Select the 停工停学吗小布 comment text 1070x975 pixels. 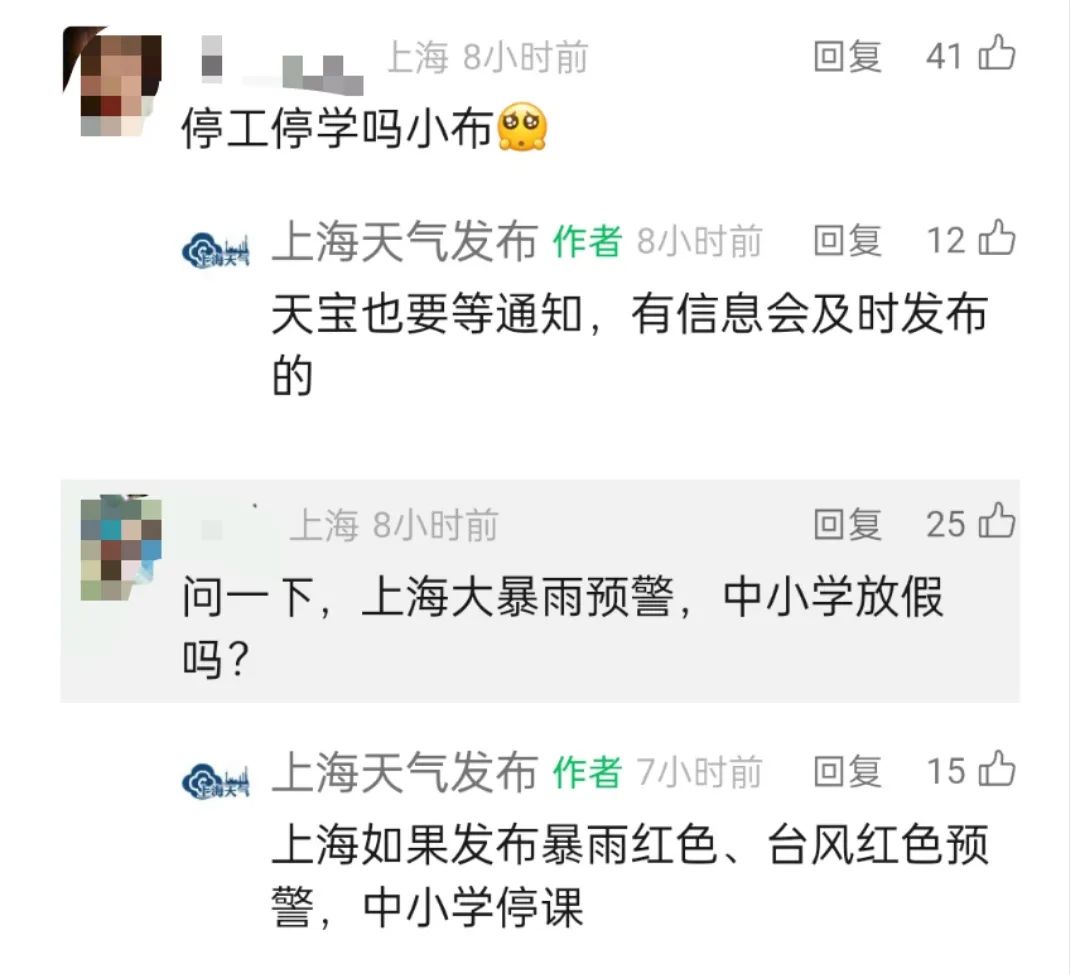[337, 128]
